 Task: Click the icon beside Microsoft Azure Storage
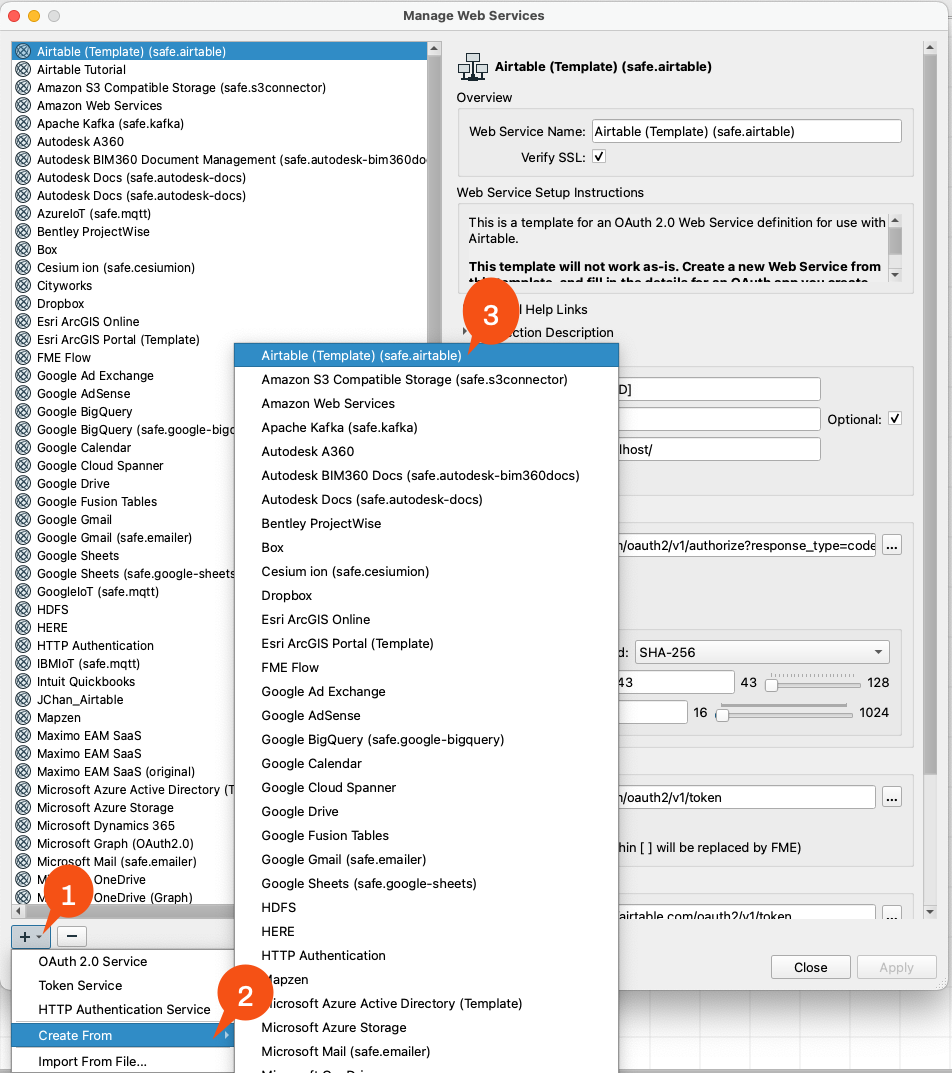pos(22,807)
